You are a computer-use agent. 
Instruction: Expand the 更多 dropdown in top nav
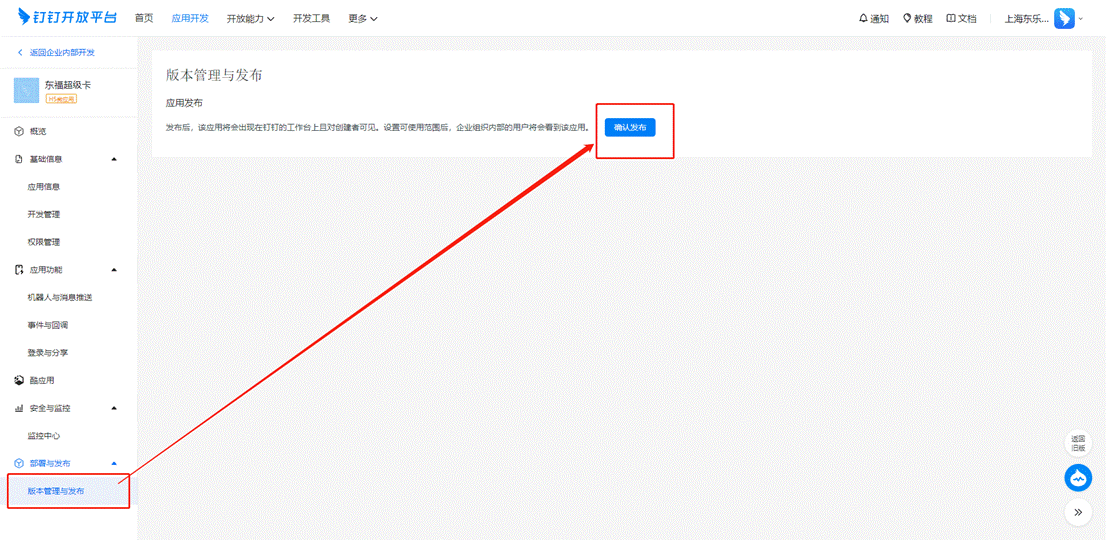[x=362, y=18]
